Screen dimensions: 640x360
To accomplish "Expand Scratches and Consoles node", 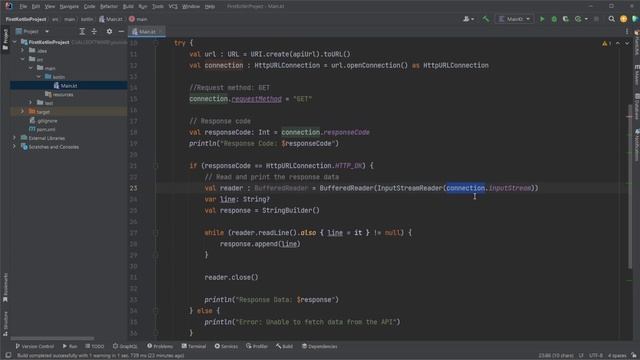I will pyautogui.click(x=15, y=147).
